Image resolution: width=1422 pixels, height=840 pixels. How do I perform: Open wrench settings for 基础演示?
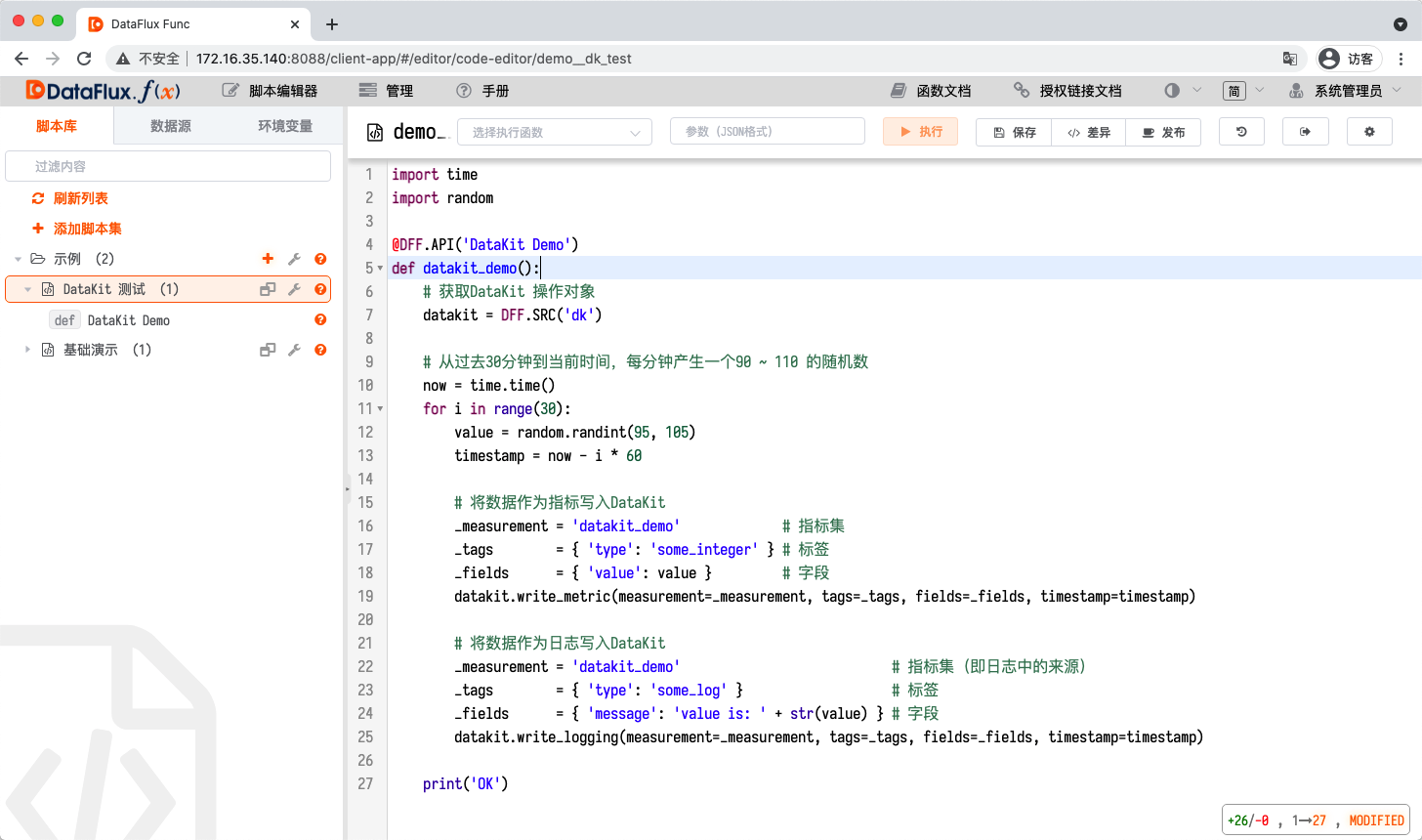coord(294,350)
